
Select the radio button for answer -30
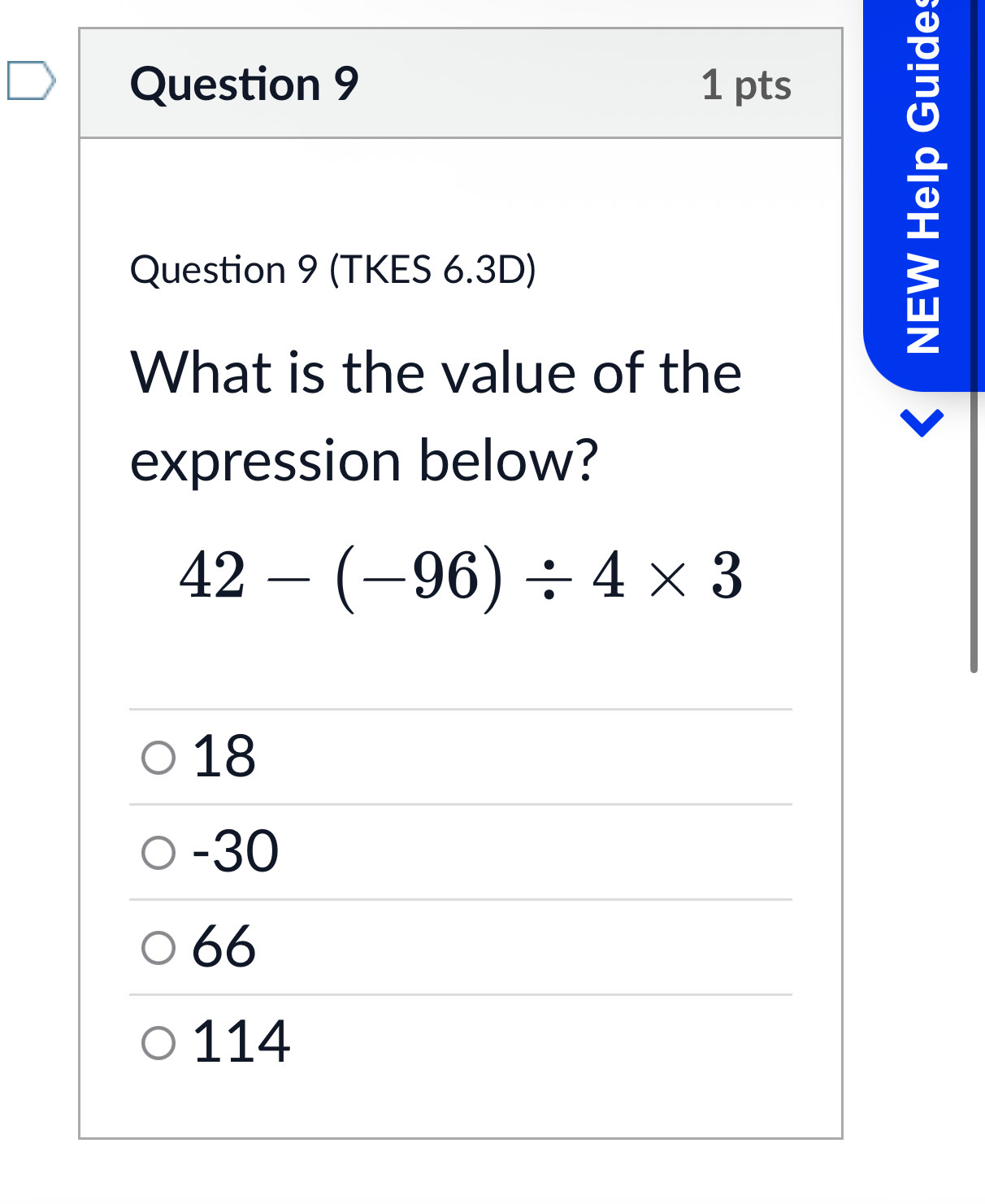pyautogui.click(x=158, y=852)
